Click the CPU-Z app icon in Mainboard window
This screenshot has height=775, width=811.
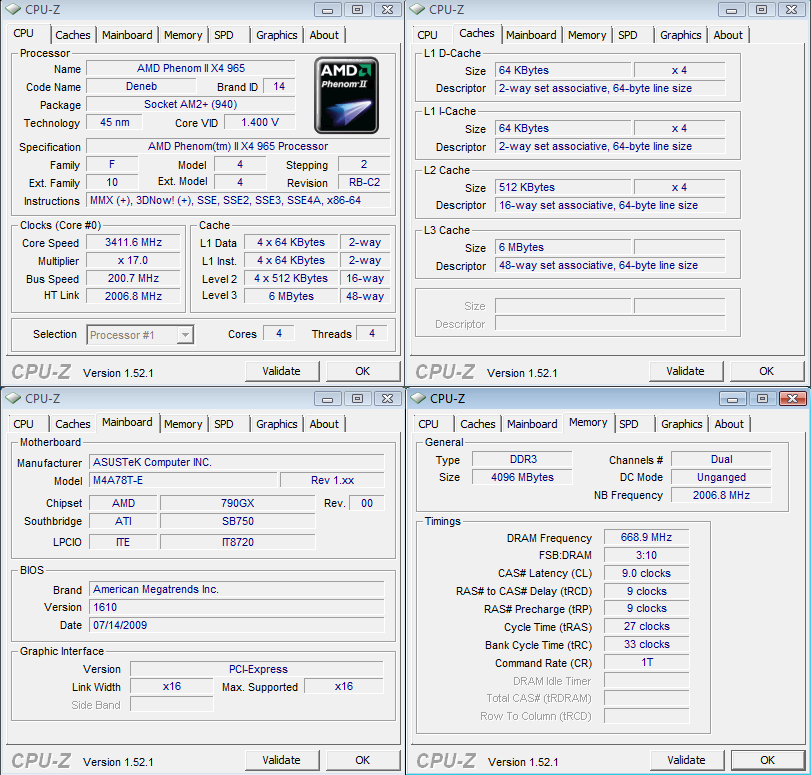coord(12,398)
